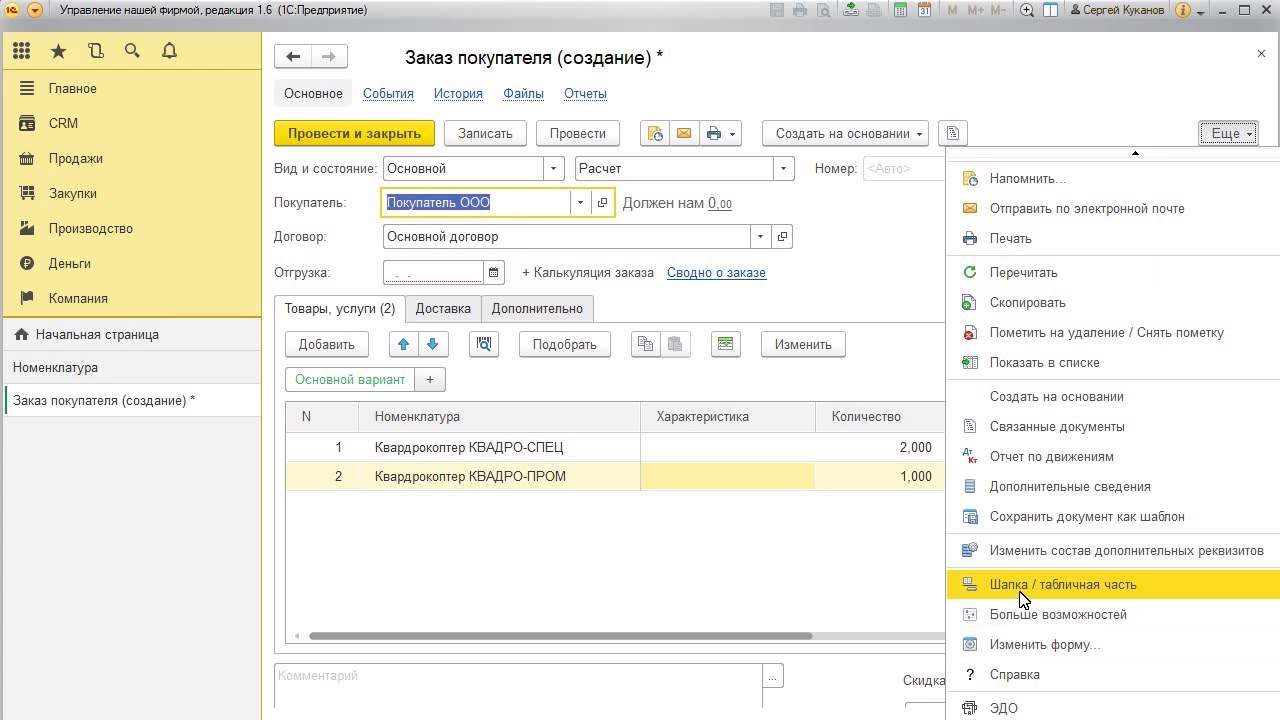This screenshot has height=720, width=1280.
Task: Open the Дополнительно tab
Action: (x=537, y=308)
